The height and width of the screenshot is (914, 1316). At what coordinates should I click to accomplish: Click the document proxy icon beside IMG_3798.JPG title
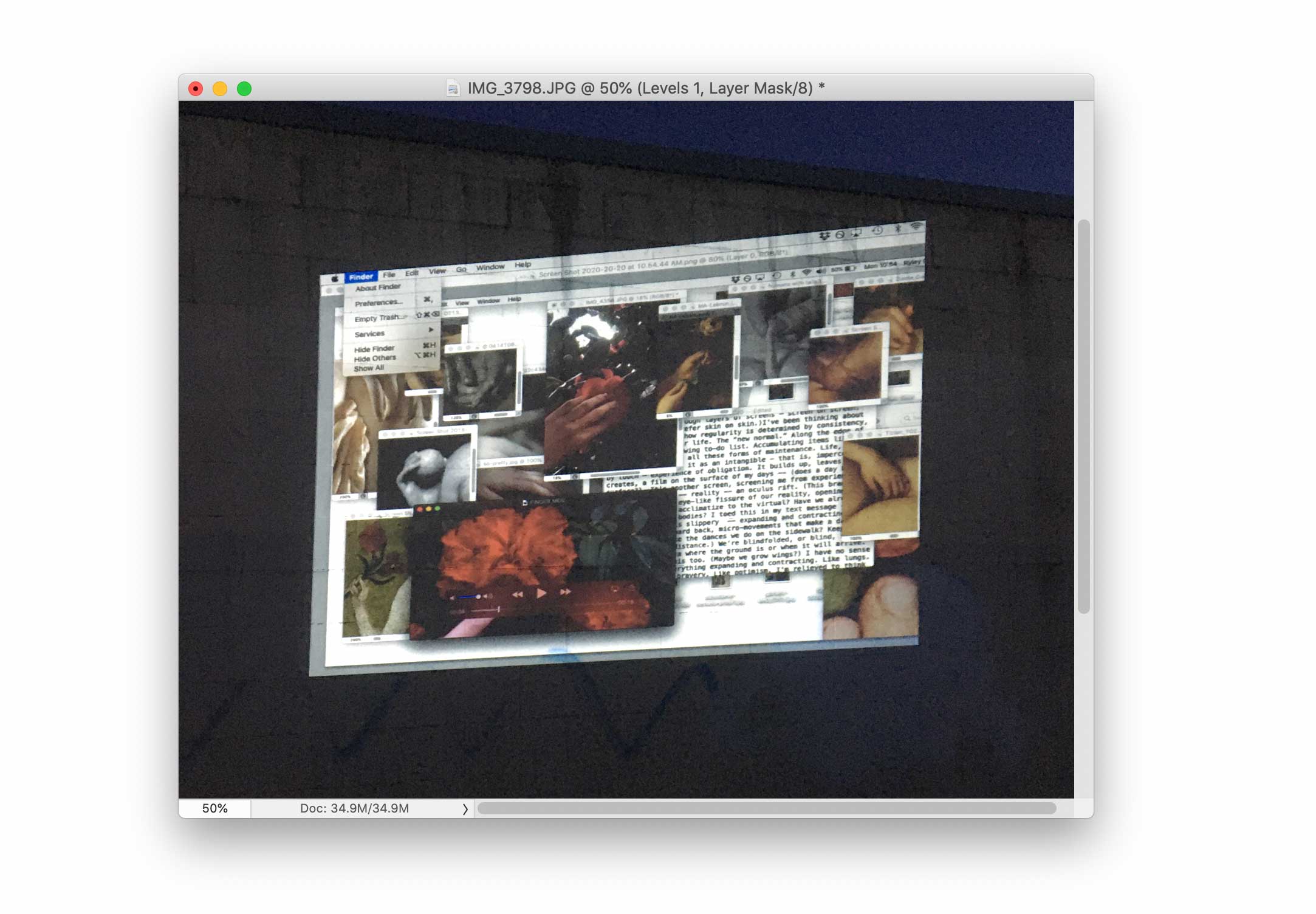453,89
